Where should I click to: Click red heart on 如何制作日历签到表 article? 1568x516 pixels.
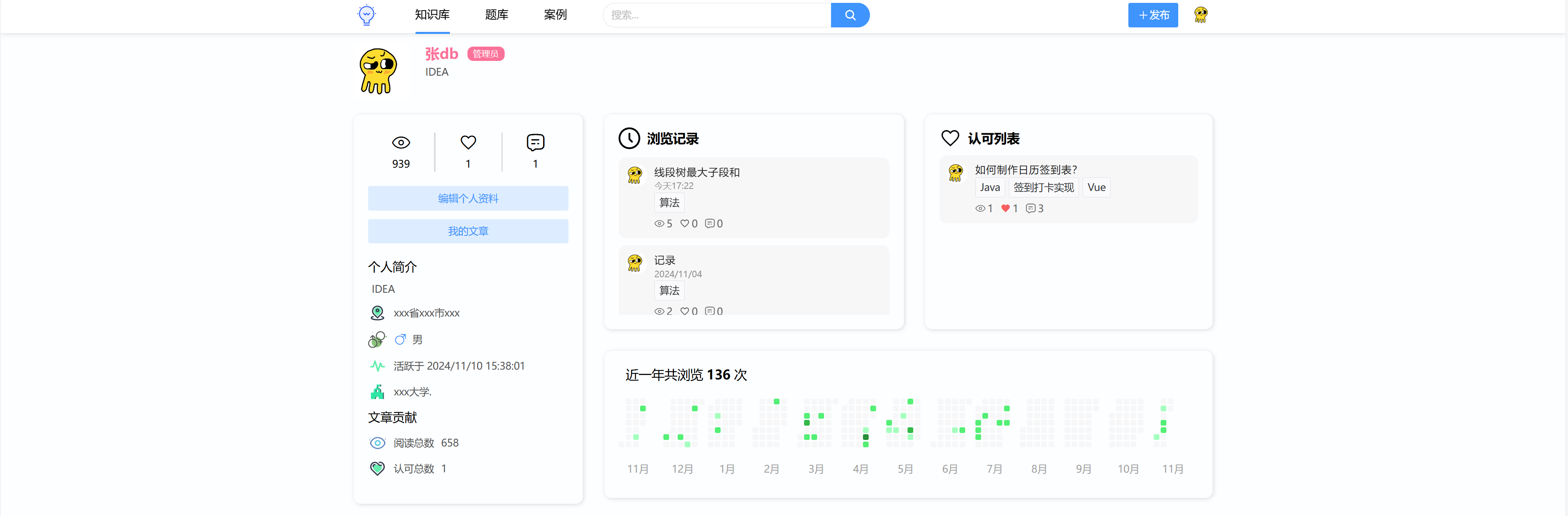(x=1005, y=208)
